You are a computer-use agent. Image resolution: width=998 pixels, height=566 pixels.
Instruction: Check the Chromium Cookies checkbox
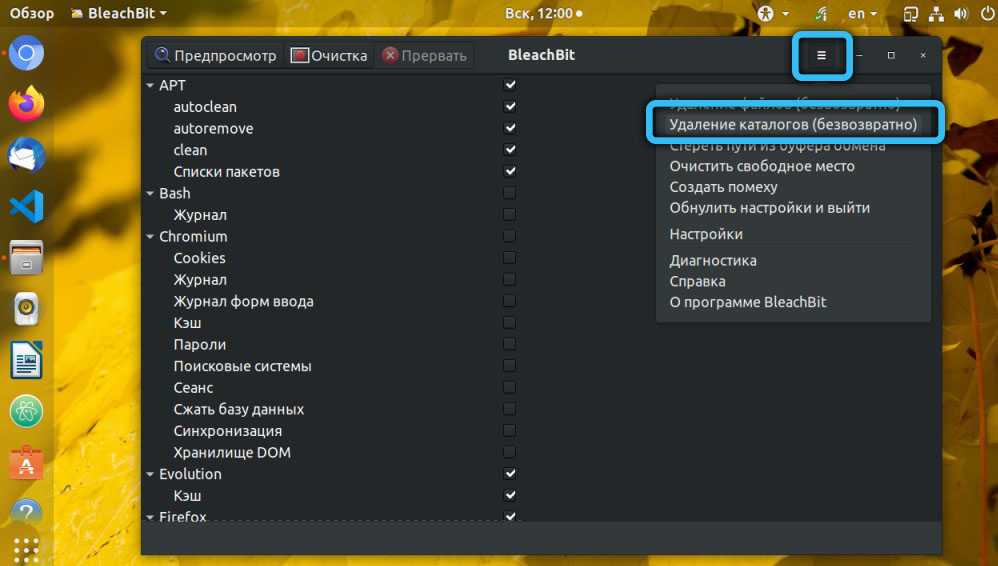[x=510, y=258]
